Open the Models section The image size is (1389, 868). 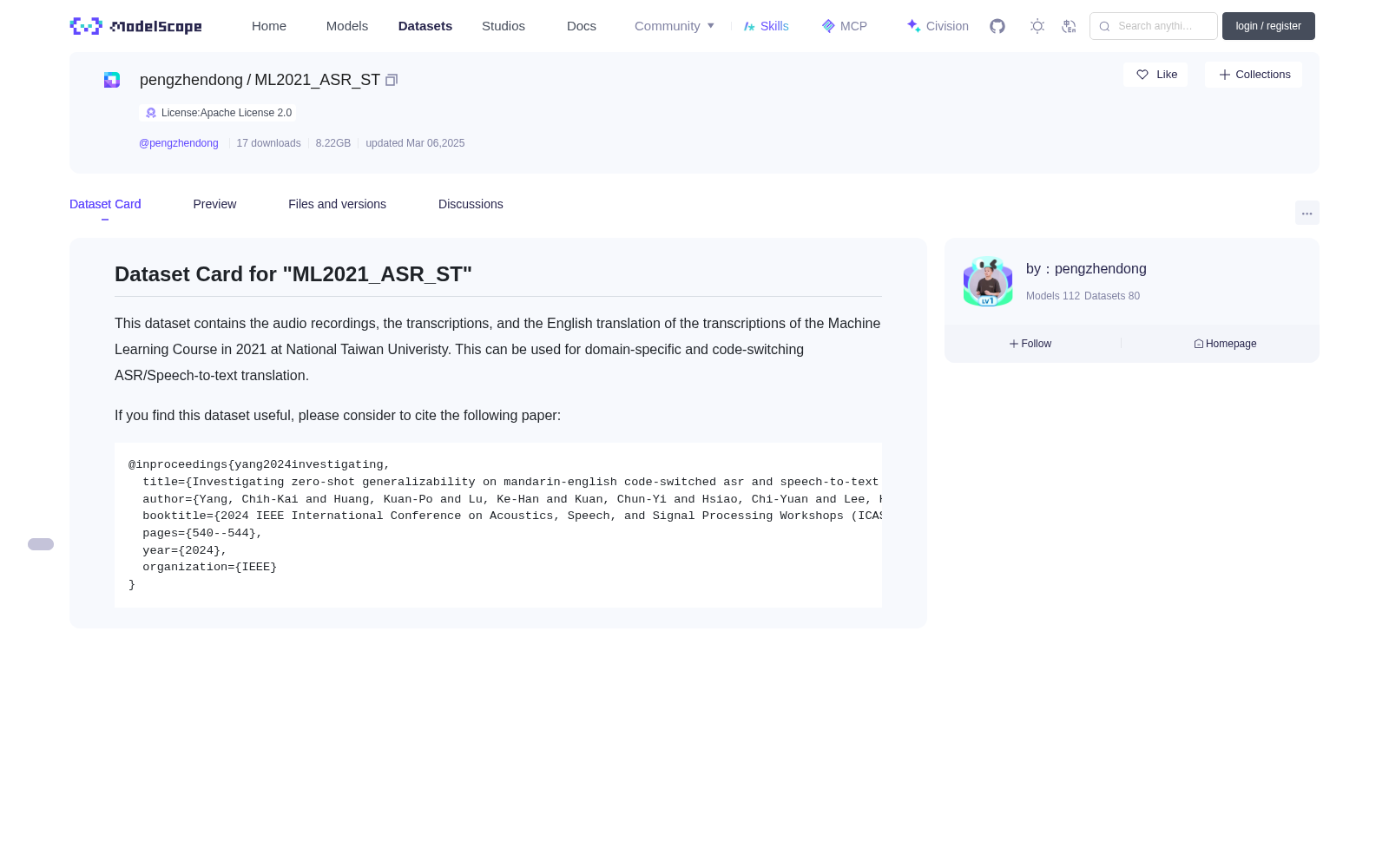tap(347, 26)
